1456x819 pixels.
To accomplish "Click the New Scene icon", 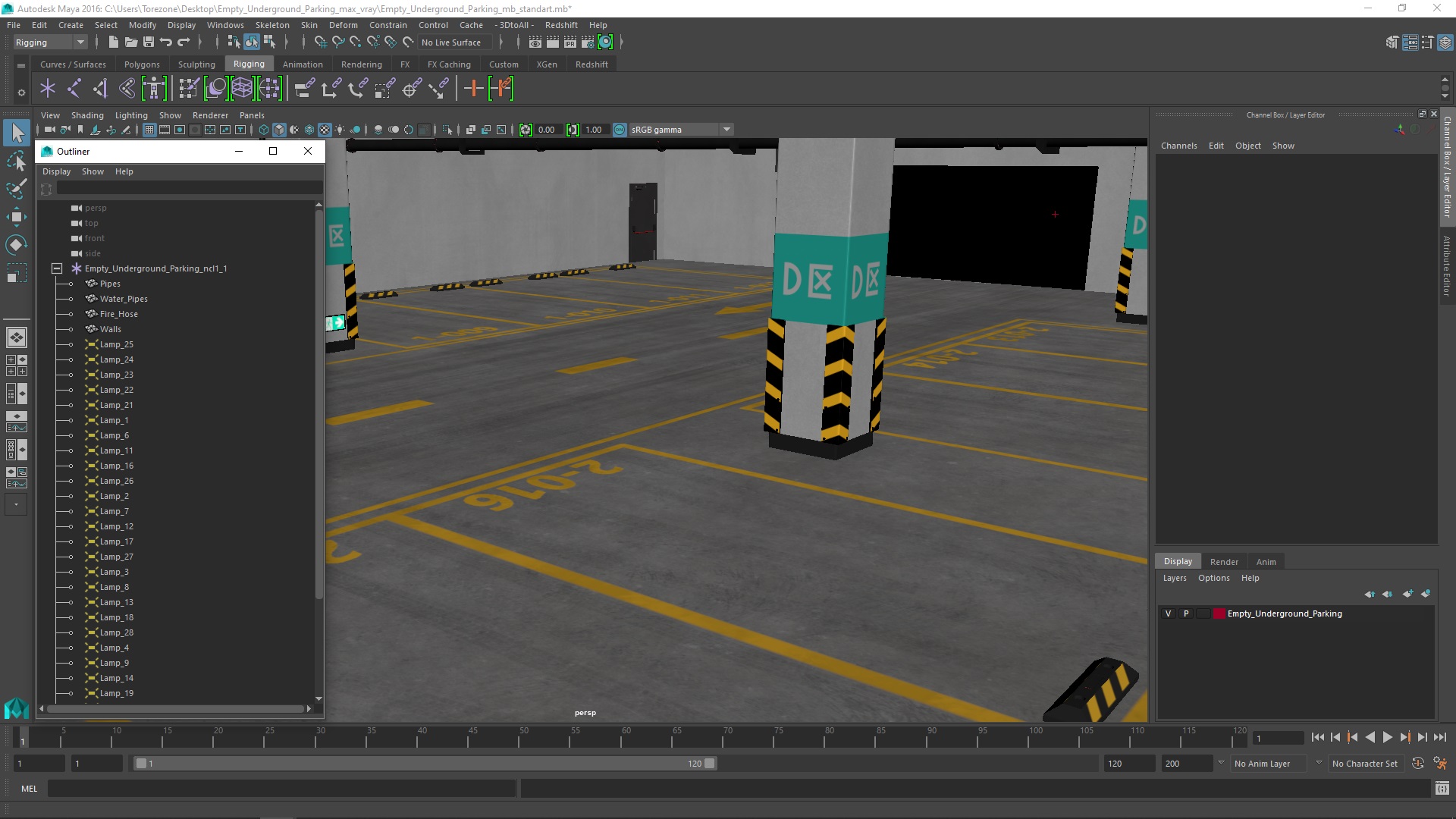I will pyautogui.click(x=113, y=42).
